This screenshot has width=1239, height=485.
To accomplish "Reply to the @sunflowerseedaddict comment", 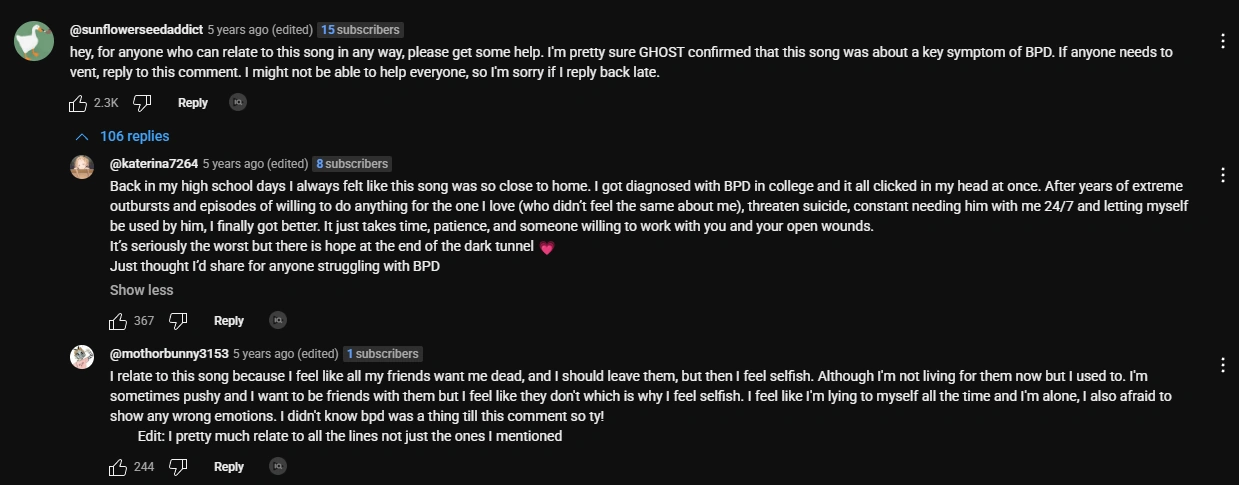I will pyautogui.click(x=193, y=102).
